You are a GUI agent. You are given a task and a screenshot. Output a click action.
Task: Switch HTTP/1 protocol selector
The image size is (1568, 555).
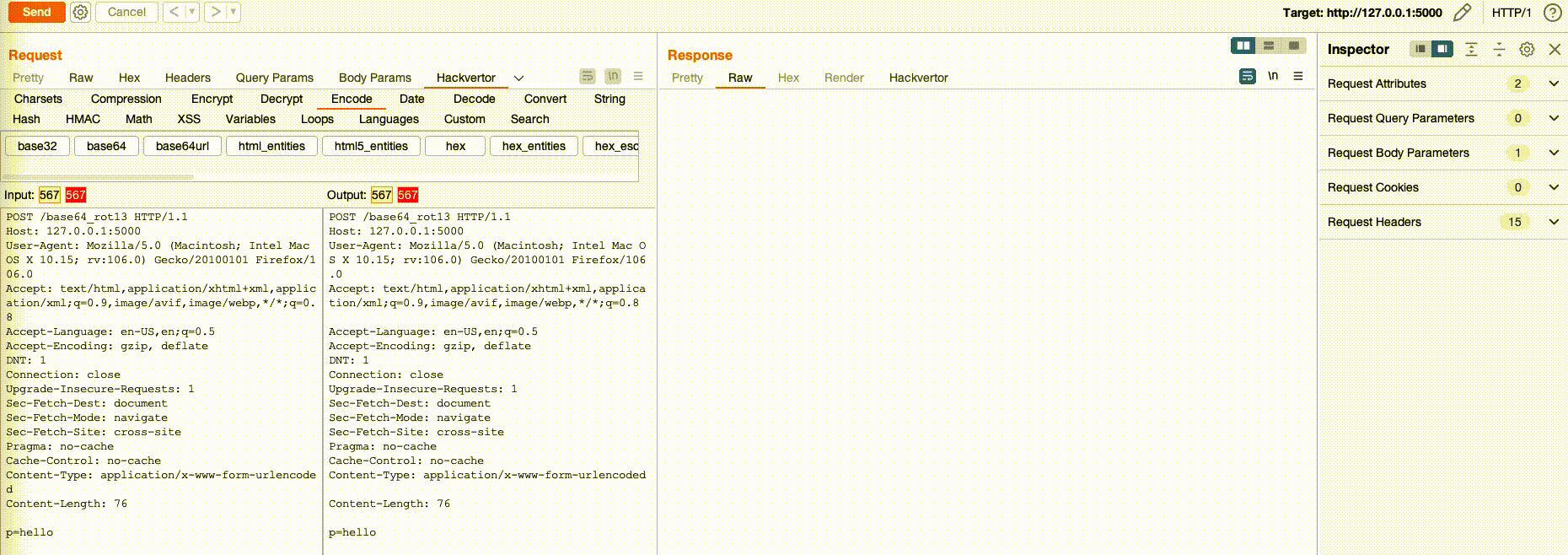tap(1512, 13)
